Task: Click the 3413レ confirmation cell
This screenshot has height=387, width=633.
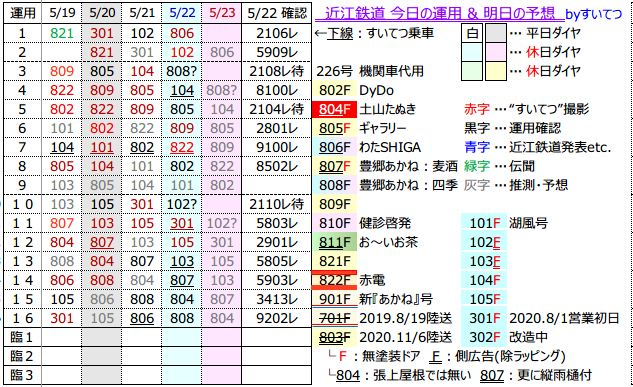Action: [x=277, y=299]
